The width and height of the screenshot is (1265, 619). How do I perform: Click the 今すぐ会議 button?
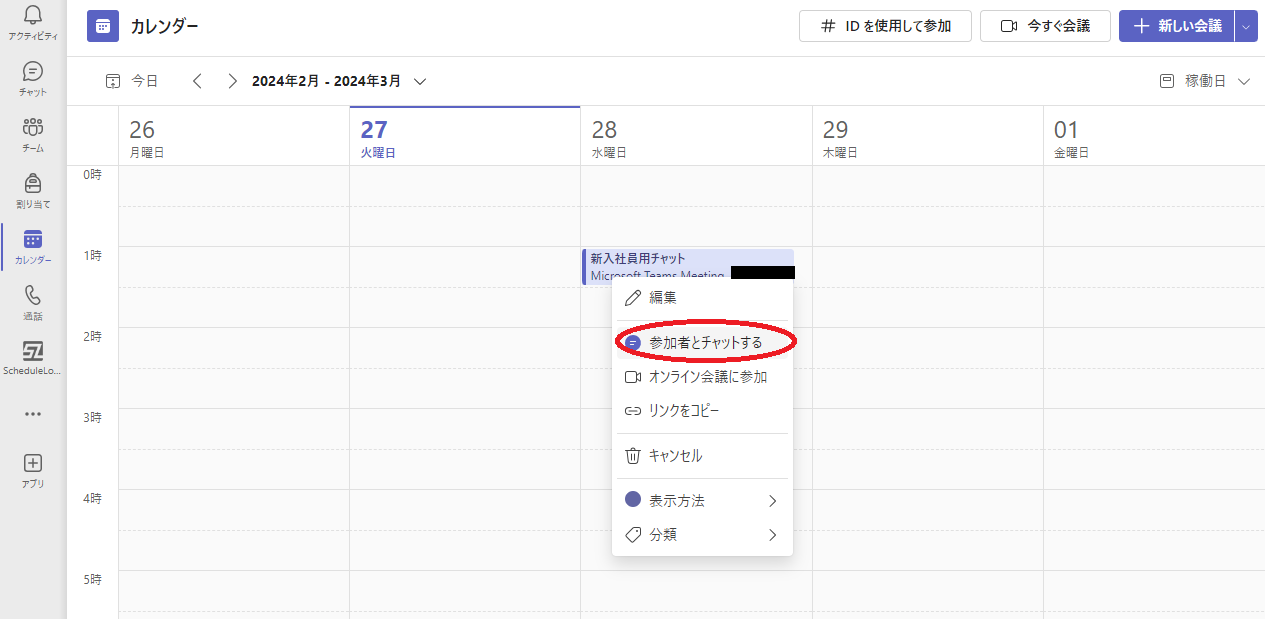coord(1045,27)
